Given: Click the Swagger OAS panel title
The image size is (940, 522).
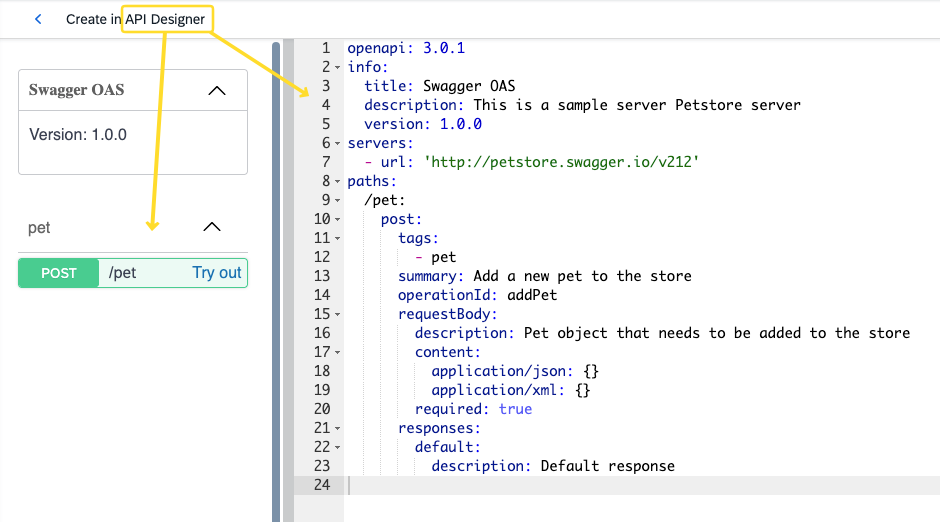Looking at the screenshot, I should point(77,90).
